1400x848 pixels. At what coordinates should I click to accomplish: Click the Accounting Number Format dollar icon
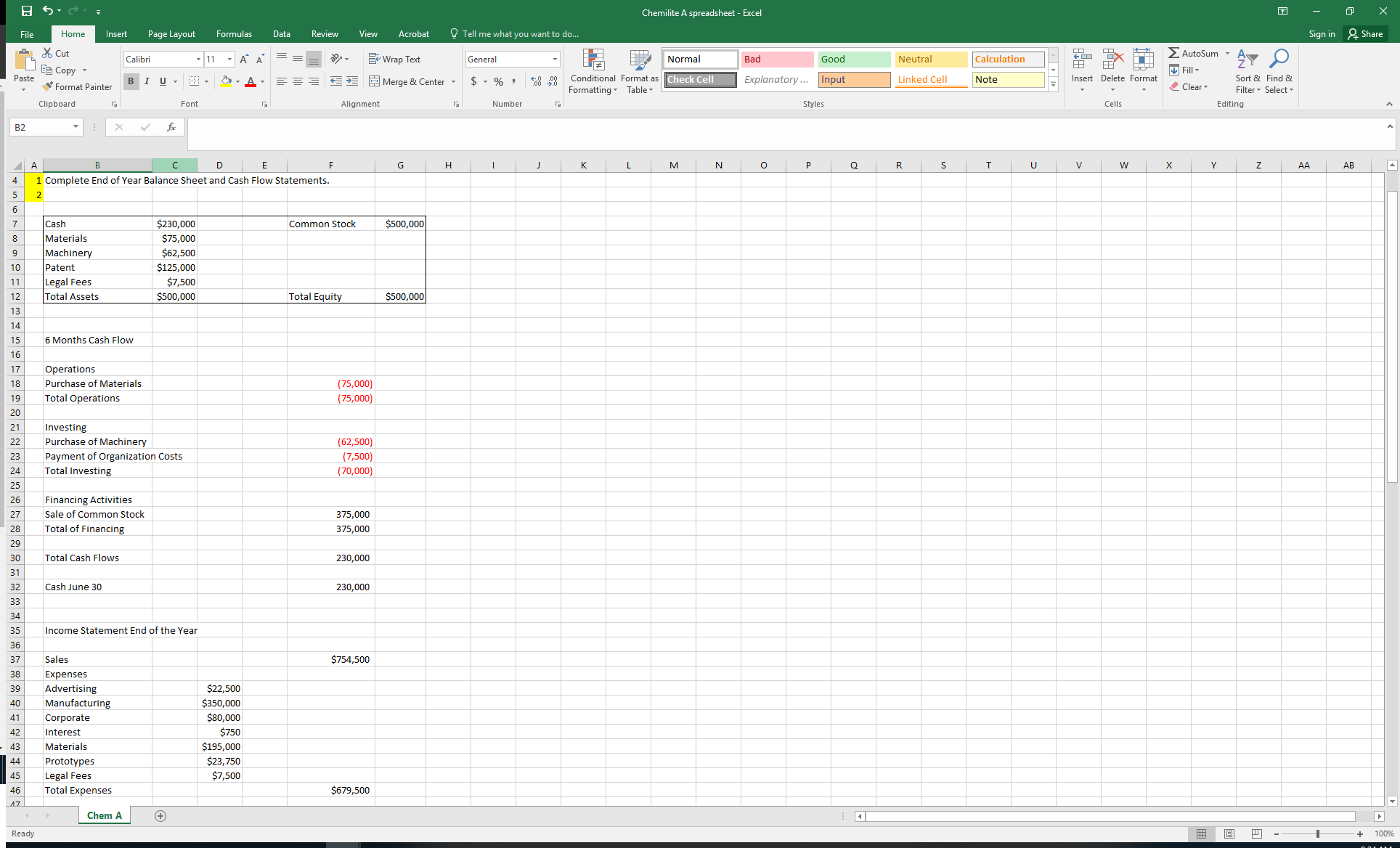point(474,81)
